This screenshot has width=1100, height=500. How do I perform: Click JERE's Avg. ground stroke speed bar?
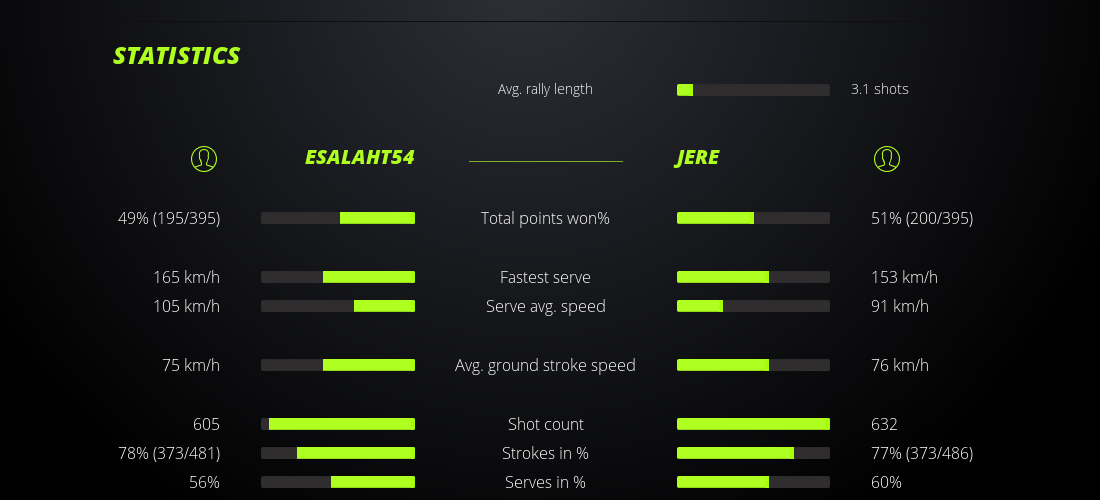753,365
